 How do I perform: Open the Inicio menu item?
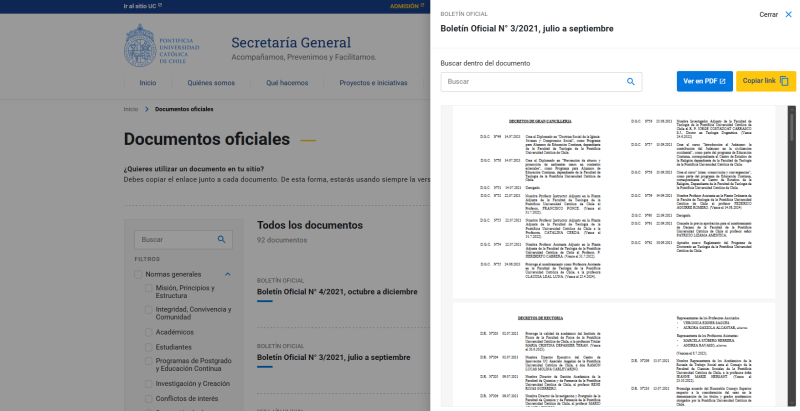point(148,83)
